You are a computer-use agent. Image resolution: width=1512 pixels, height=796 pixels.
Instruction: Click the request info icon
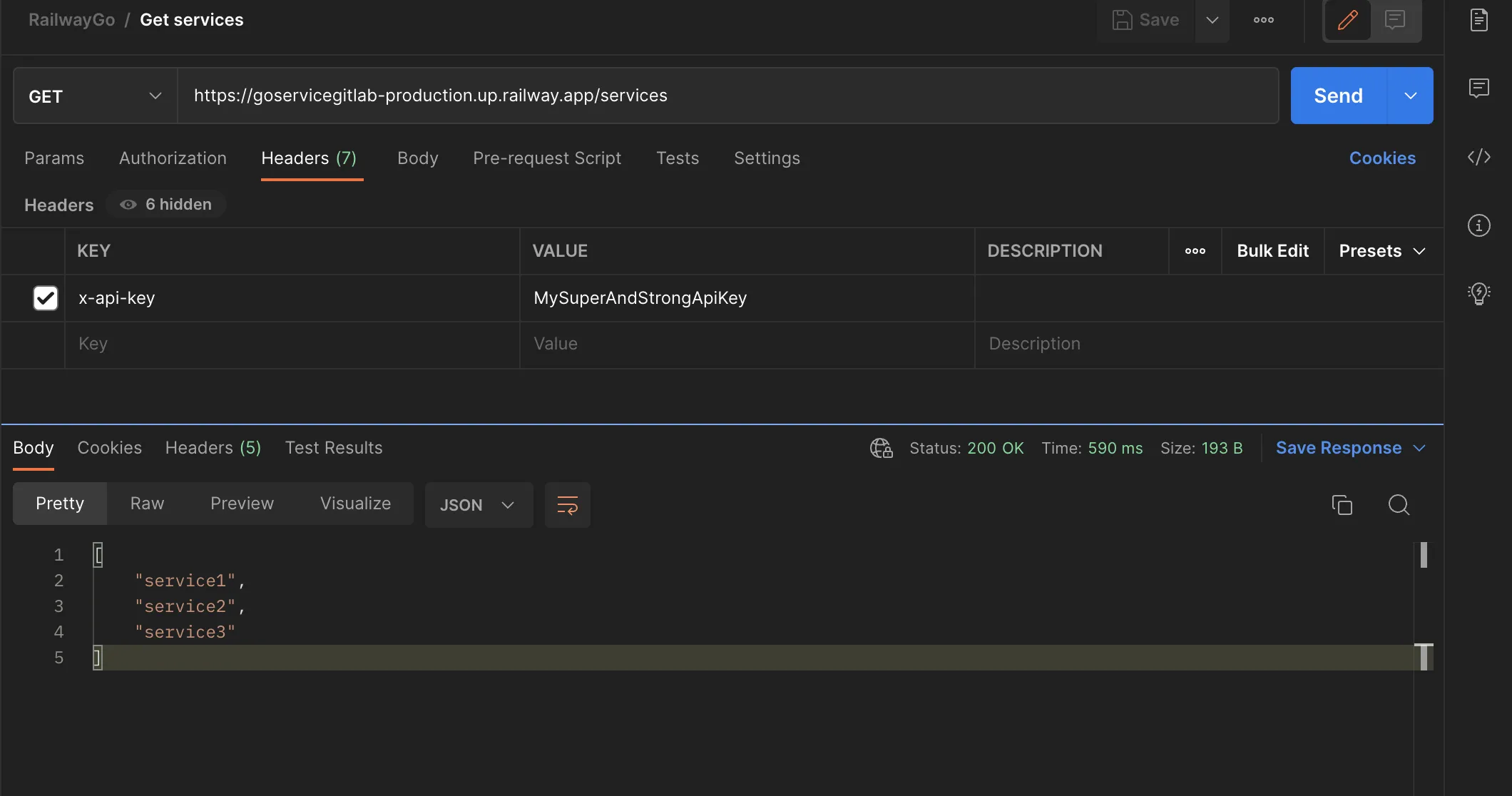click(x=1478, y=225)
